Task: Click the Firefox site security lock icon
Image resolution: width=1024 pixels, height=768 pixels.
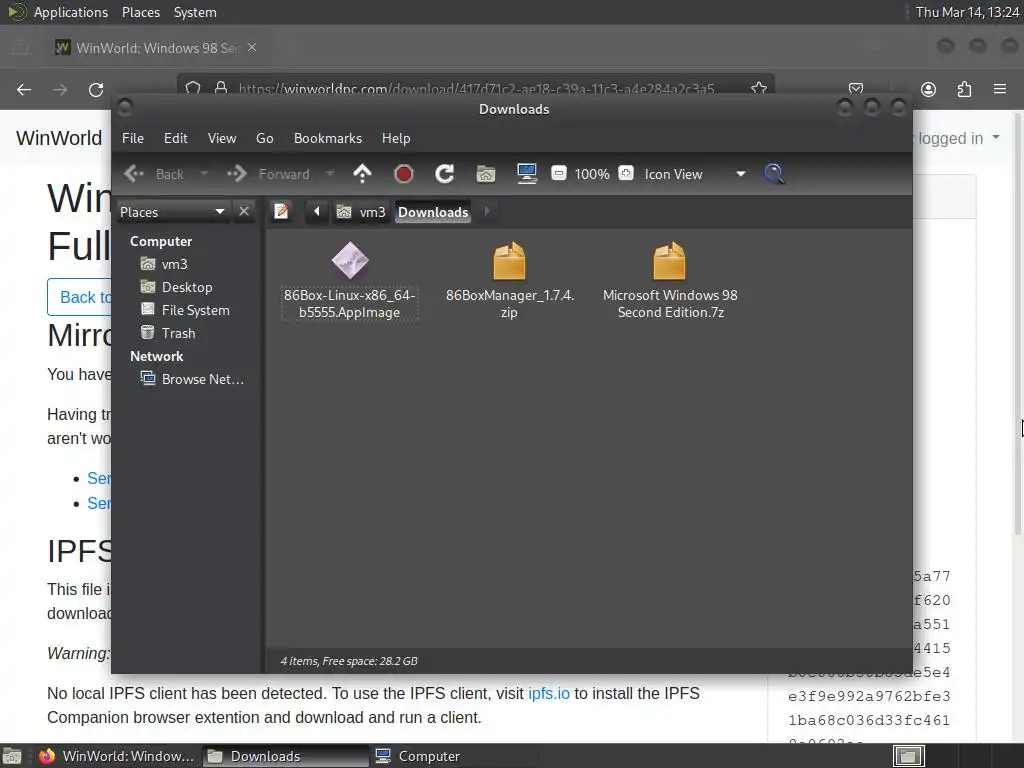Action: (x=221, y=88)
